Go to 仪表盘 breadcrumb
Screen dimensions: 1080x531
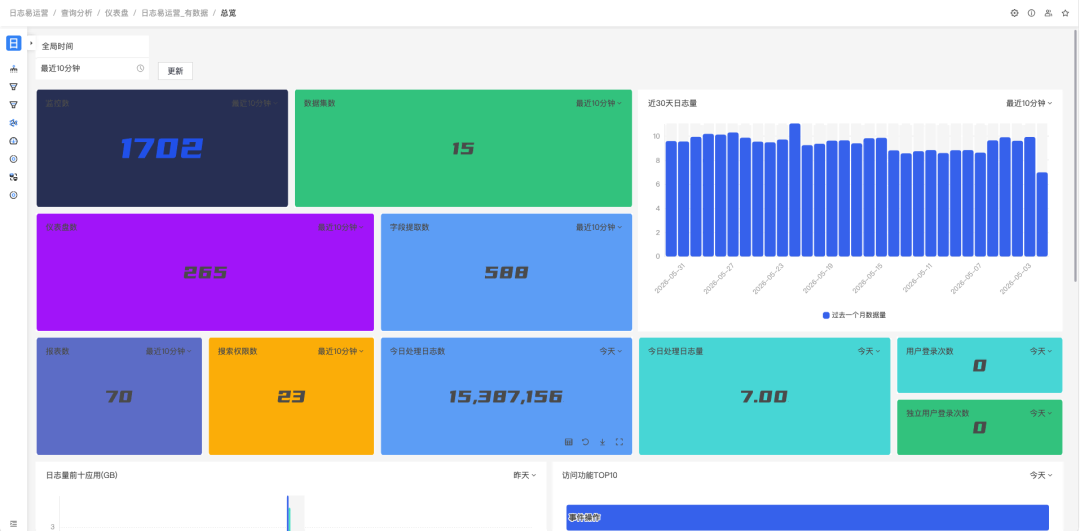click(x=116, y=13)
